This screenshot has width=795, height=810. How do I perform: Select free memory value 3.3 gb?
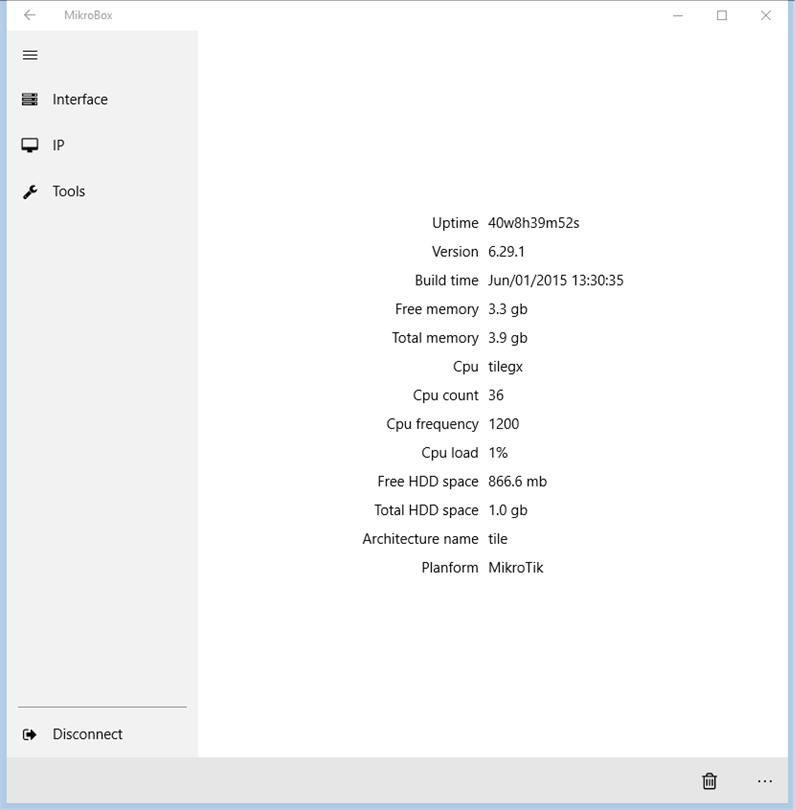point(508,309)
